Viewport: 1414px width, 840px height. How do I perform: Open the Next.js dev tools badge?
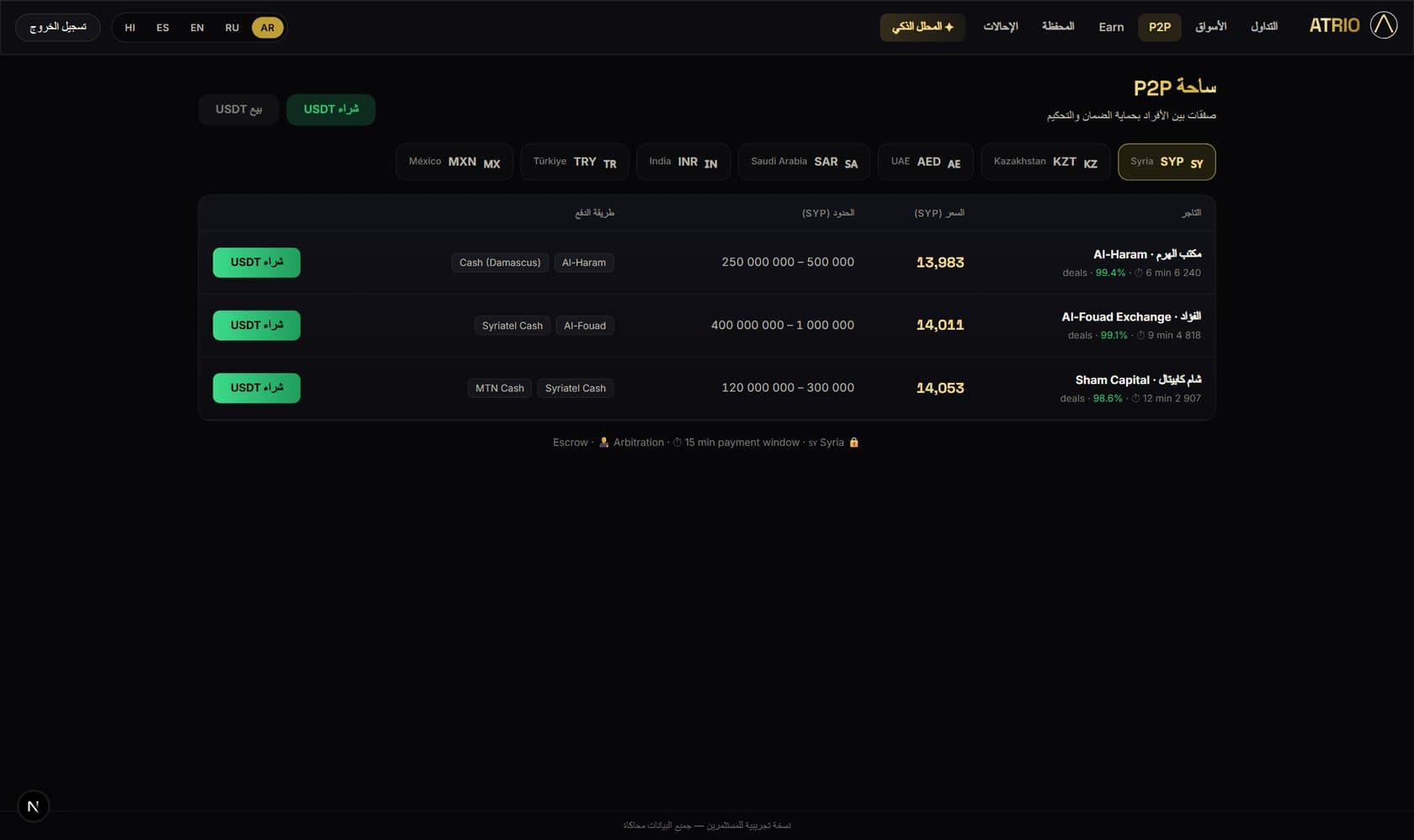33,806
